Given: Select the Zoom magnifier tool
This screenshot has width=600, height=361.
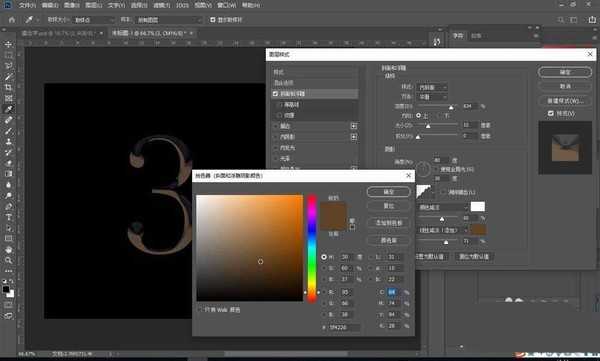Looking at the screenshot, I should 8,260.
